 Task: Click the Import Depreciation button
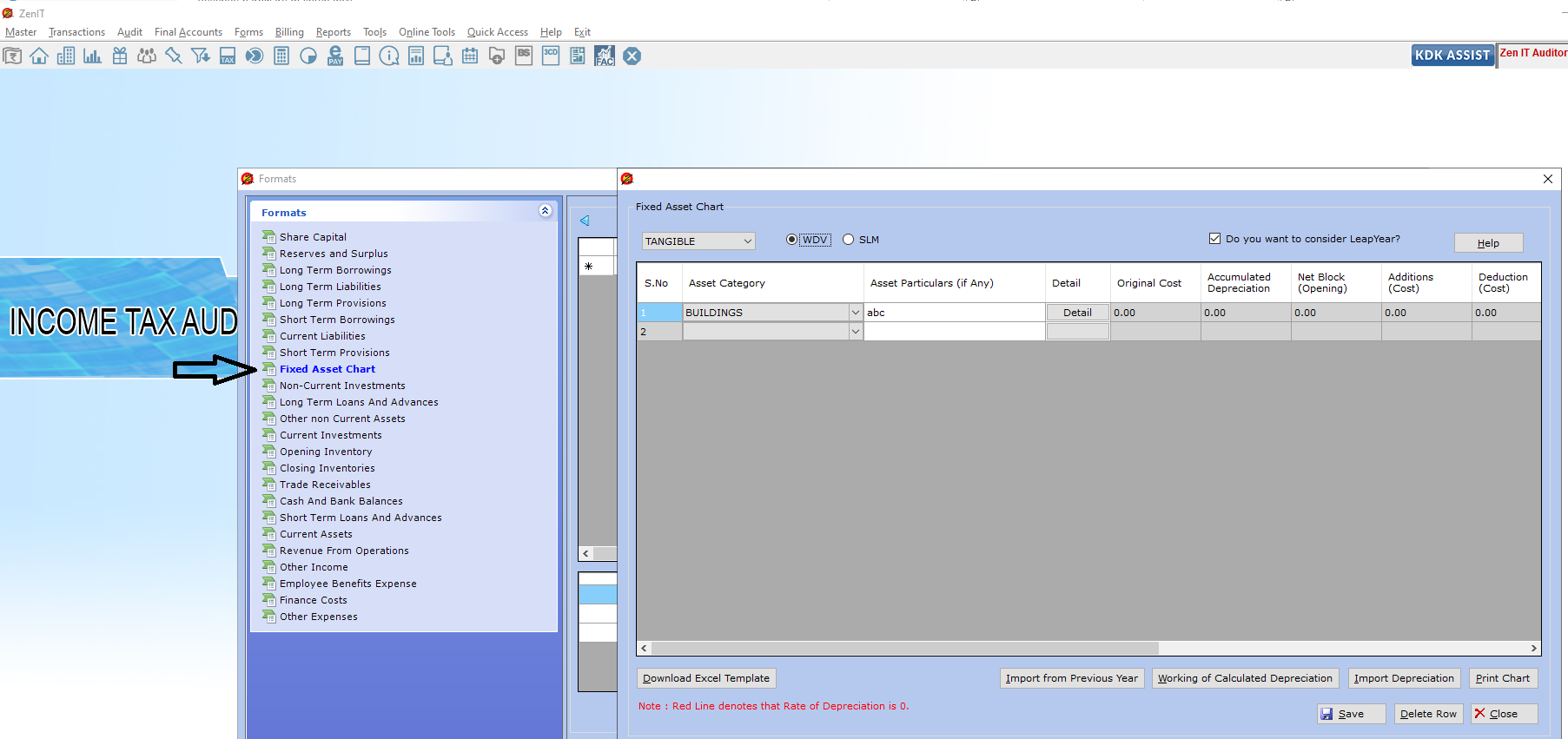1404,678
